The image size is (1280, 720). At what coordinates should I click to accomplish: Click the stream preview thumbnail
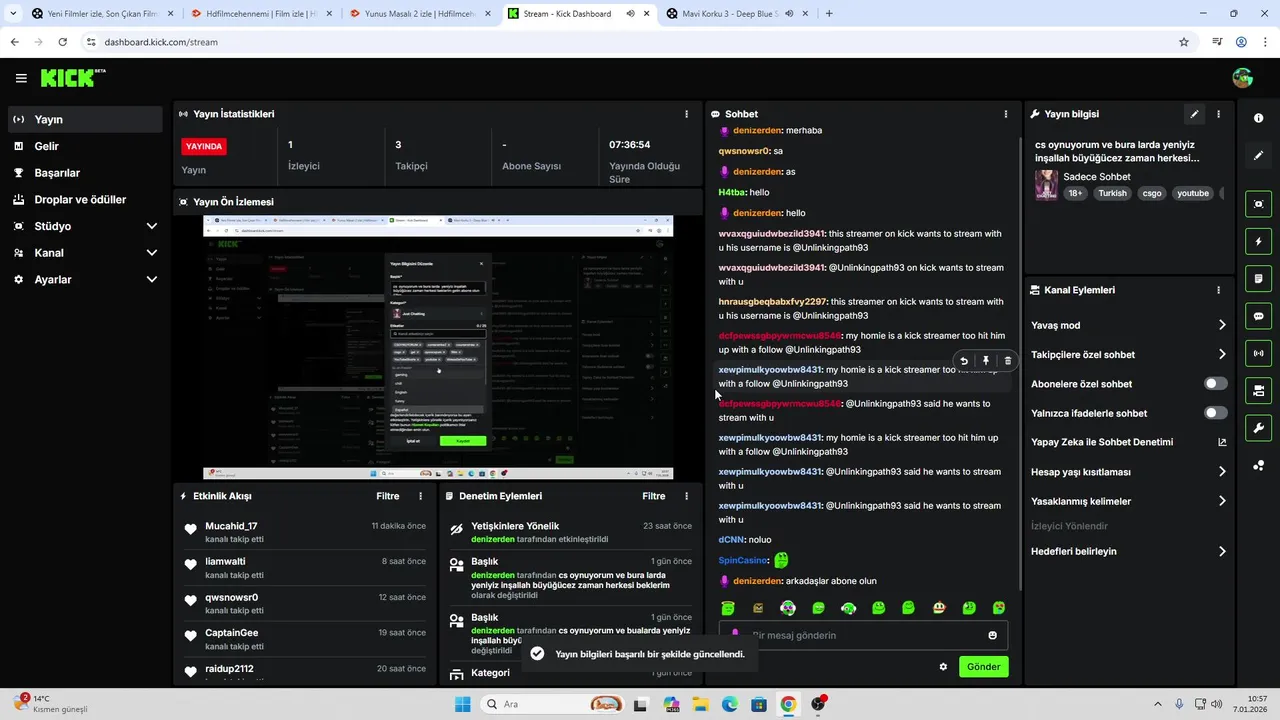[x=438, y=347]
